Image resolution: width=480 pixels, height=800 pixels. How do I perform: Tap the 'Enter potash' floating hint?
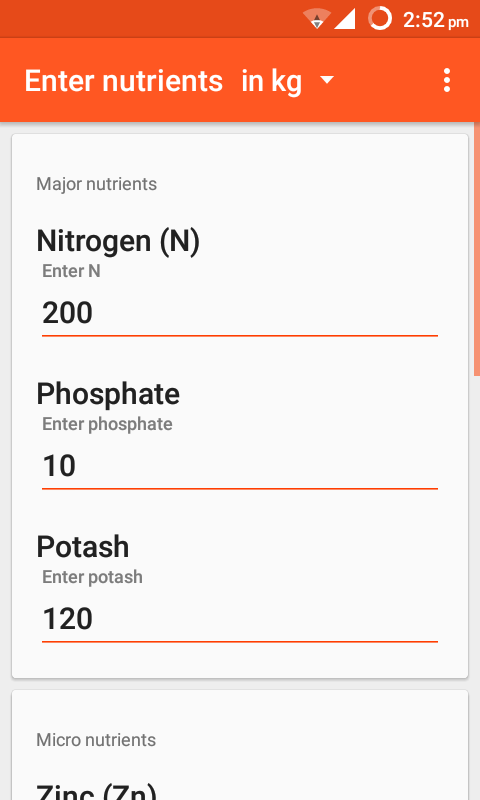(x=92, y=577)
